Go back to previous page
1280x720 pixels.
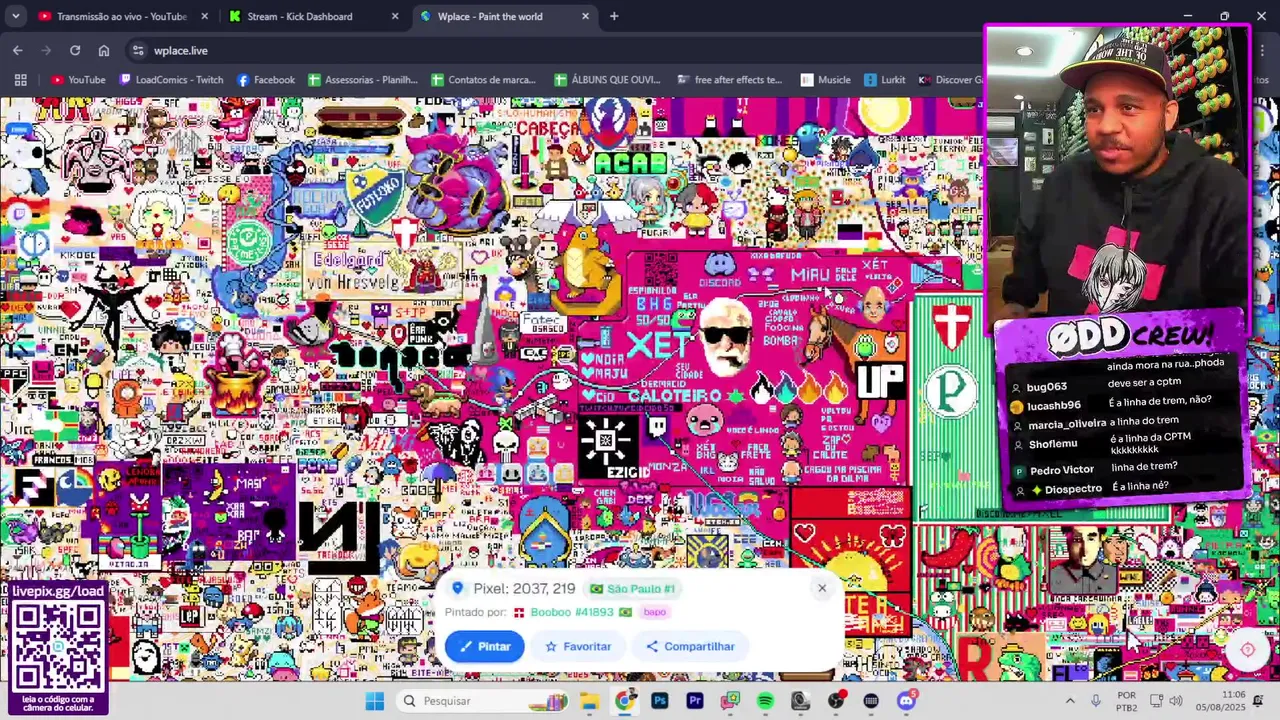(18, 50)
